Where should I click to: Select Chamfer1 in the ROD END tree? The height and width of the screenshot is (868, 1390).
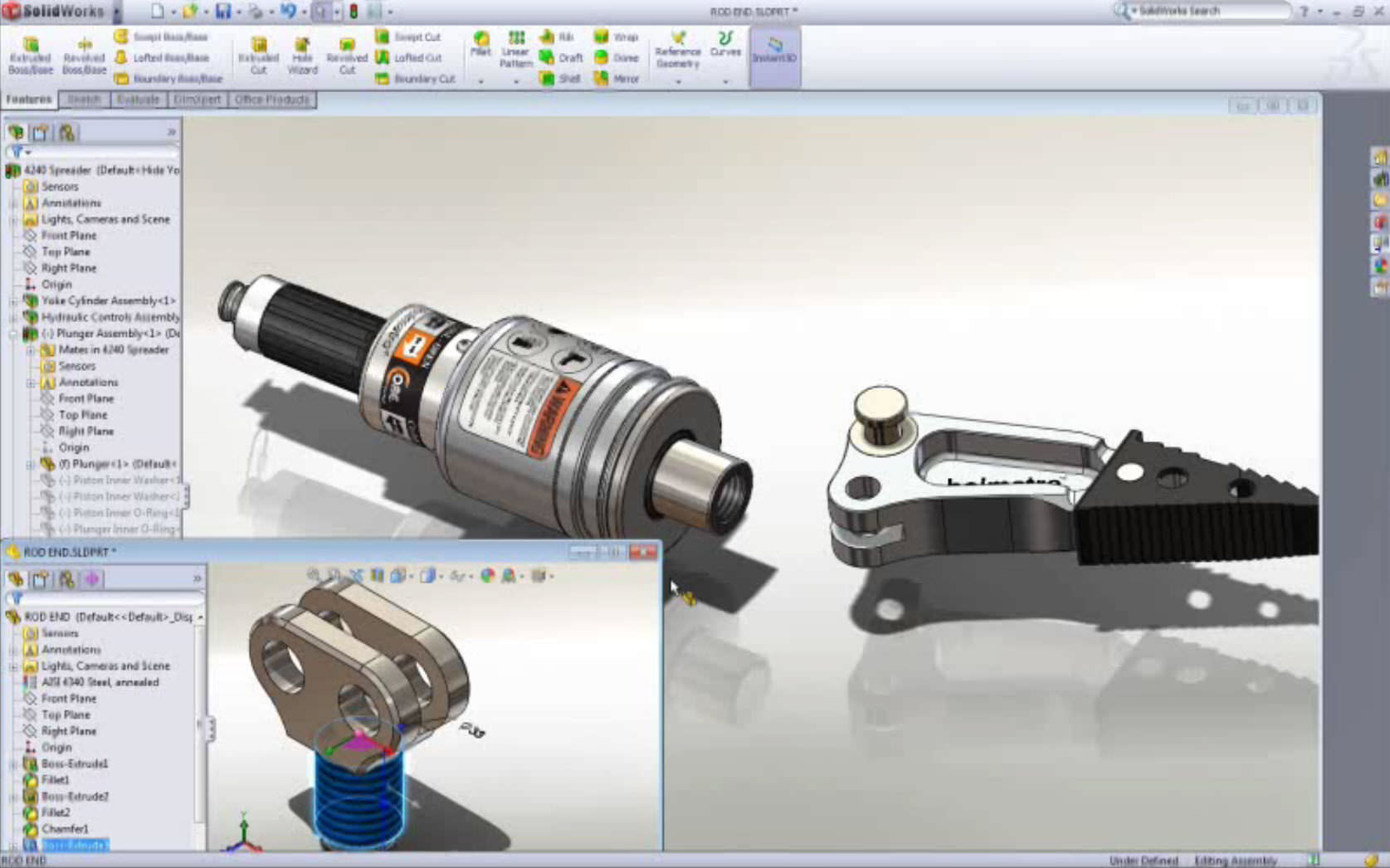[x=65, y=829]
